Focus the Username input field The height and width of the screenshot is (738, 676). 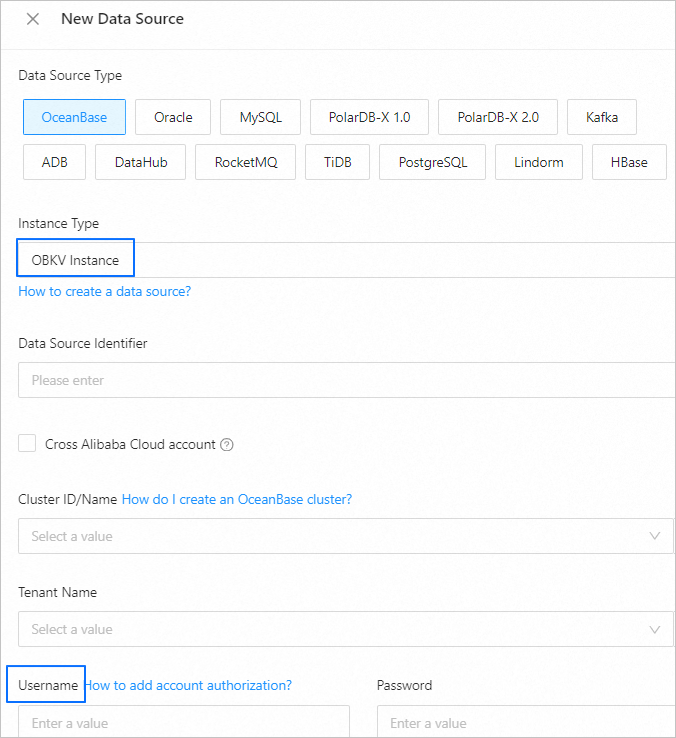pyautogui.click(x=184, y=722)
